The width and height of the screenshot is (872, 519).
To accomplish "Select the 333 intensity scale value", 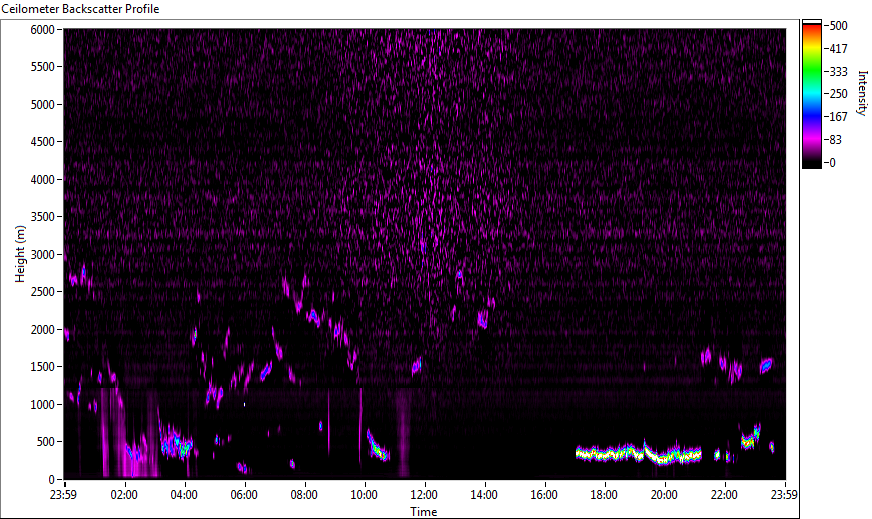I will [838, 72].
